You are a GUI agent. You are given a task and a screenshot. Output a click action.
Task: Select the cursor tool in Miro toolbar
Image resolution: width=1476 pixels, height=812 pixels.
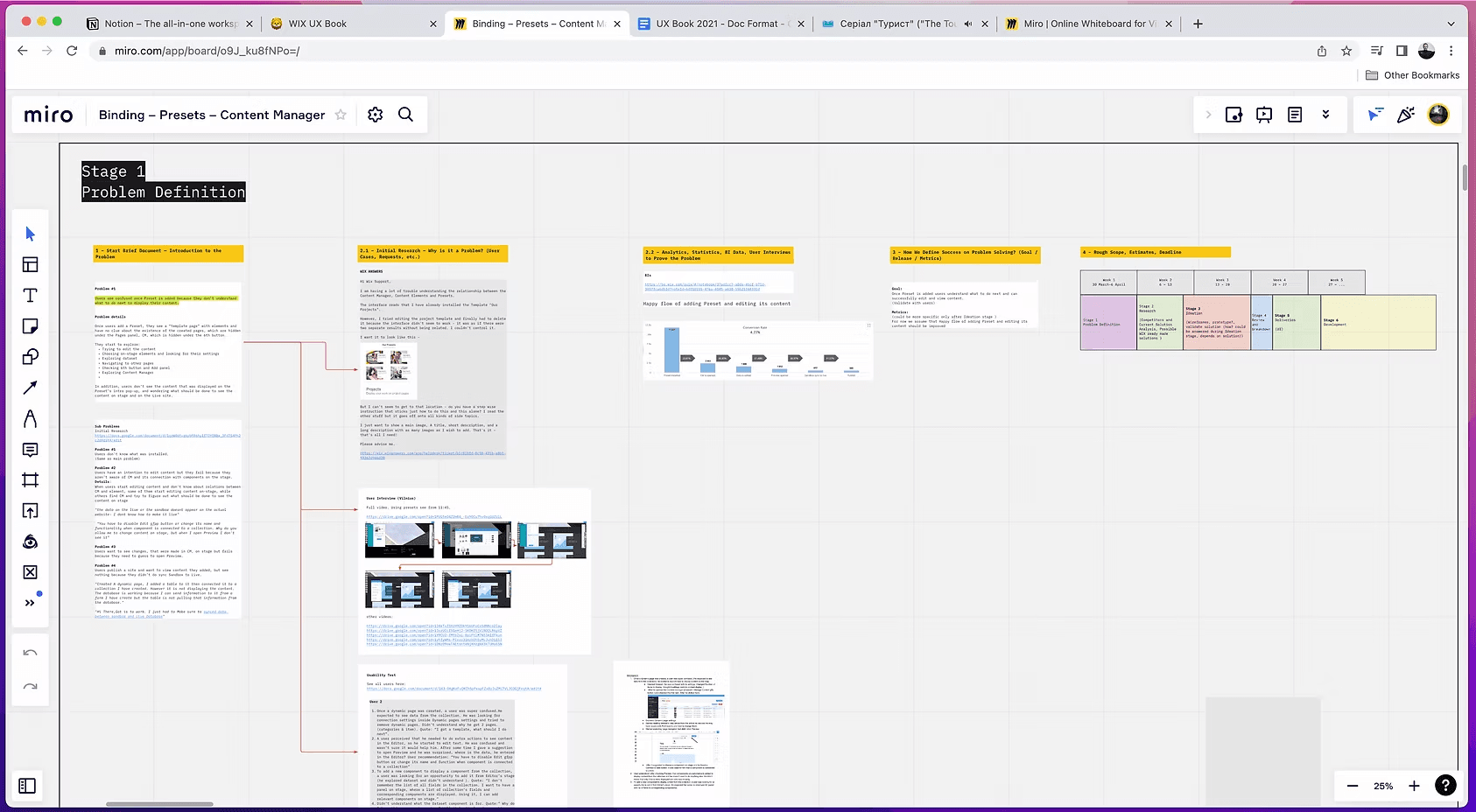point(30,234)
